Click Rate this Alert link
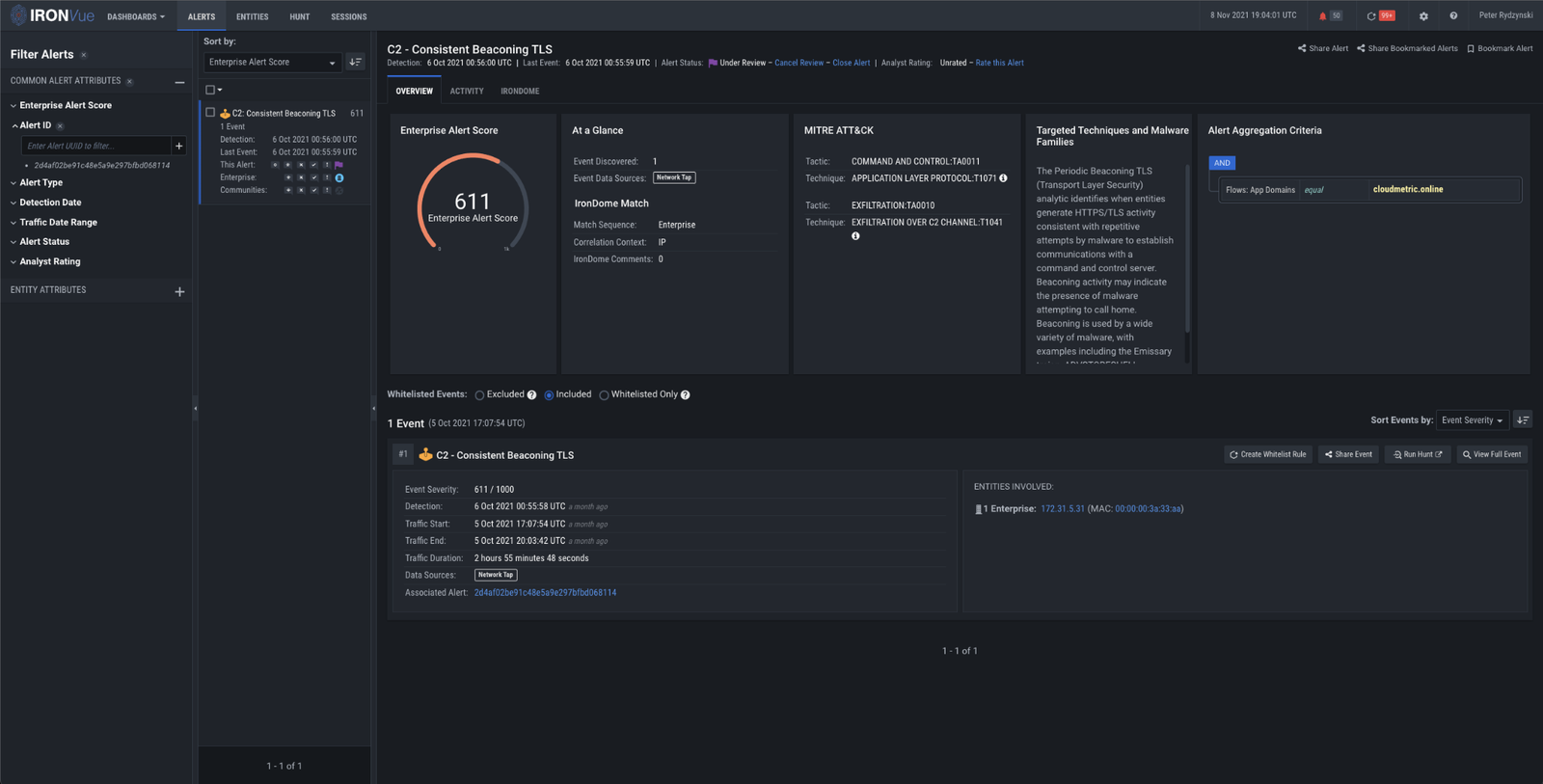 [x=1000, y=63]
